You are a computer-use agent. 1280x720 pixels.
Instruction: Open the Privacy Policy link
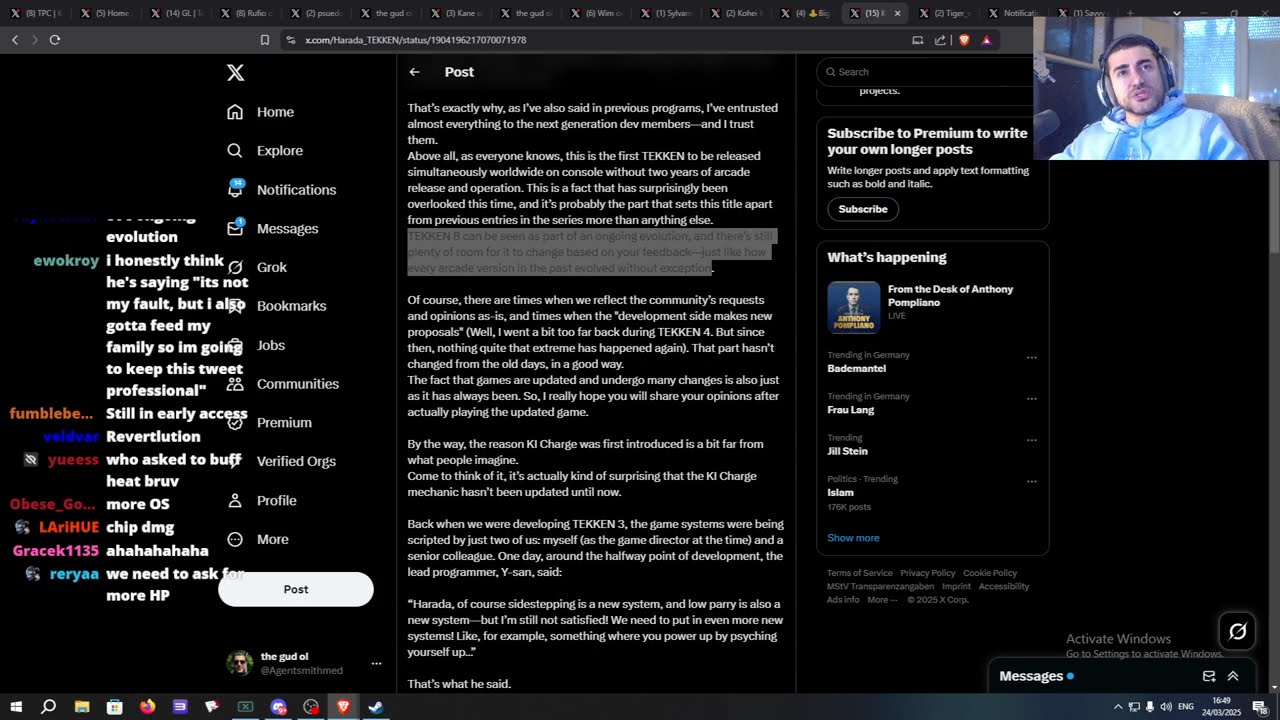click(x=927, y=573)
